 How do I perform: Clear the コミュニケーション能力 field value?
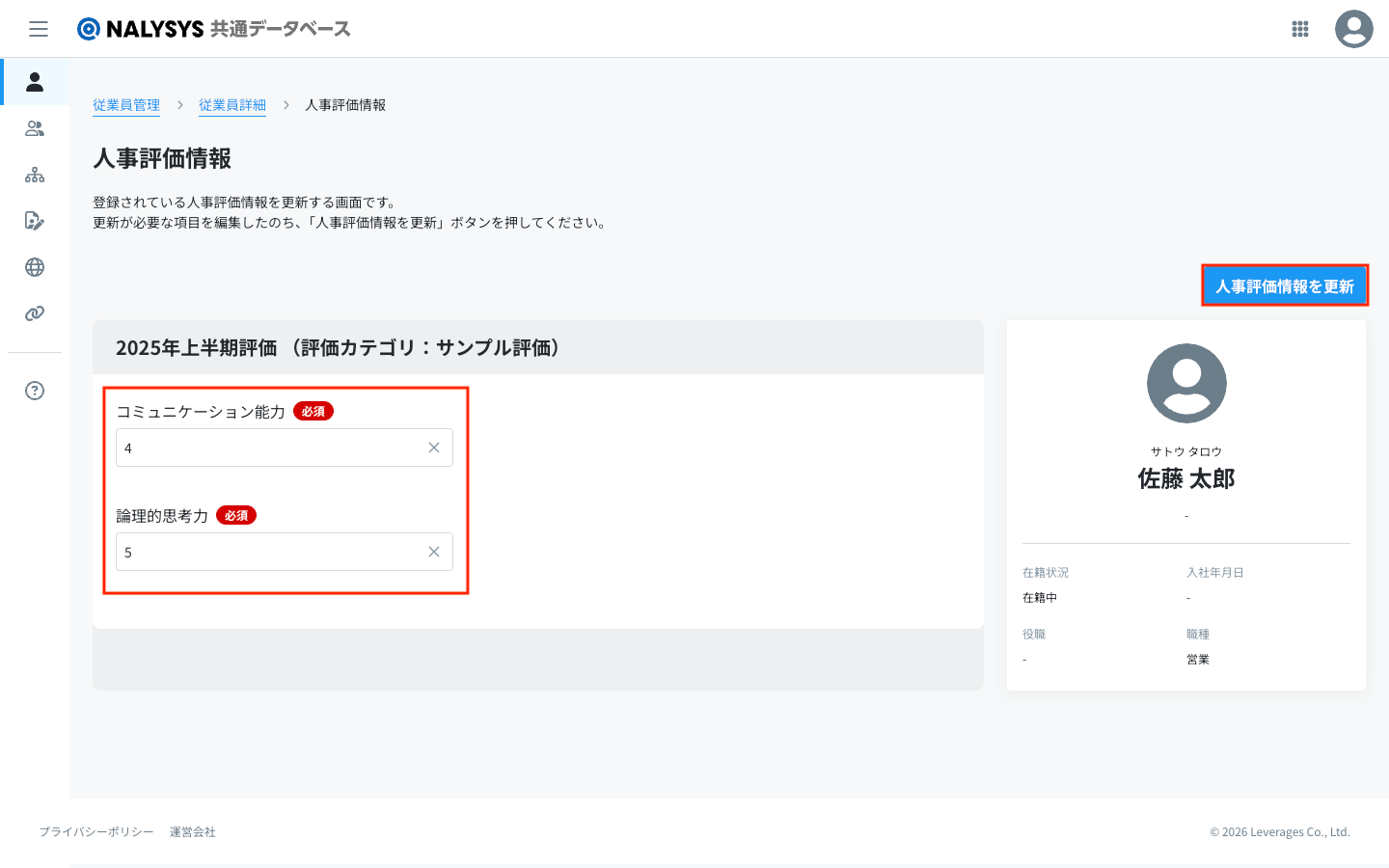pos(434,448)
